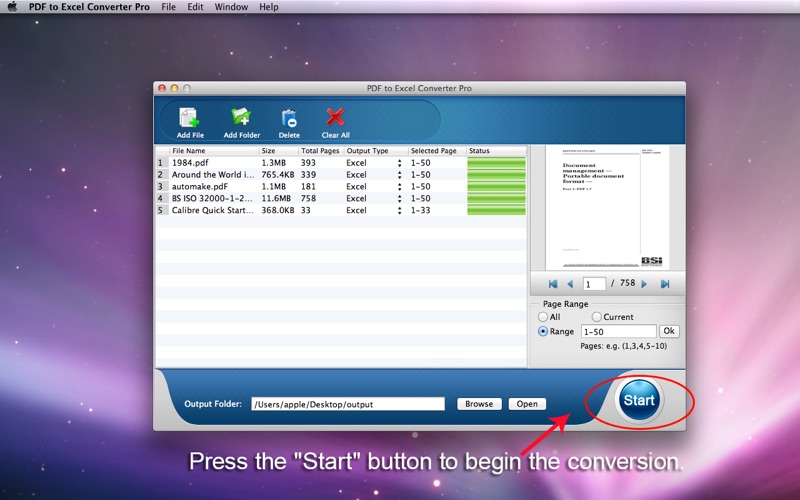Image resolution: width=800 pixels, height=500 pixels.
Task: Click the 765.4KB size cell
Action: click(x=278, y=174)
